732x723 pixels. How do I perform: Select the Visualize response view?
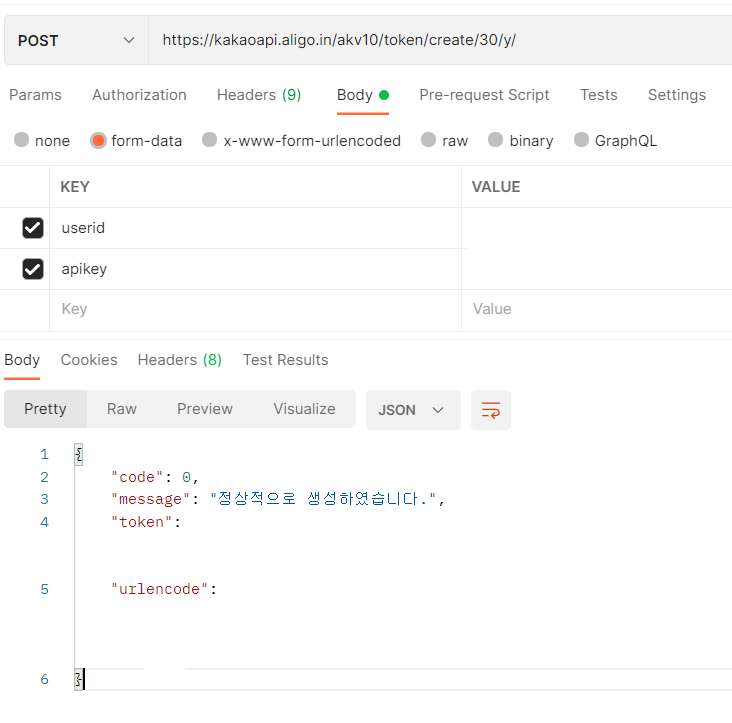[304, 409]
